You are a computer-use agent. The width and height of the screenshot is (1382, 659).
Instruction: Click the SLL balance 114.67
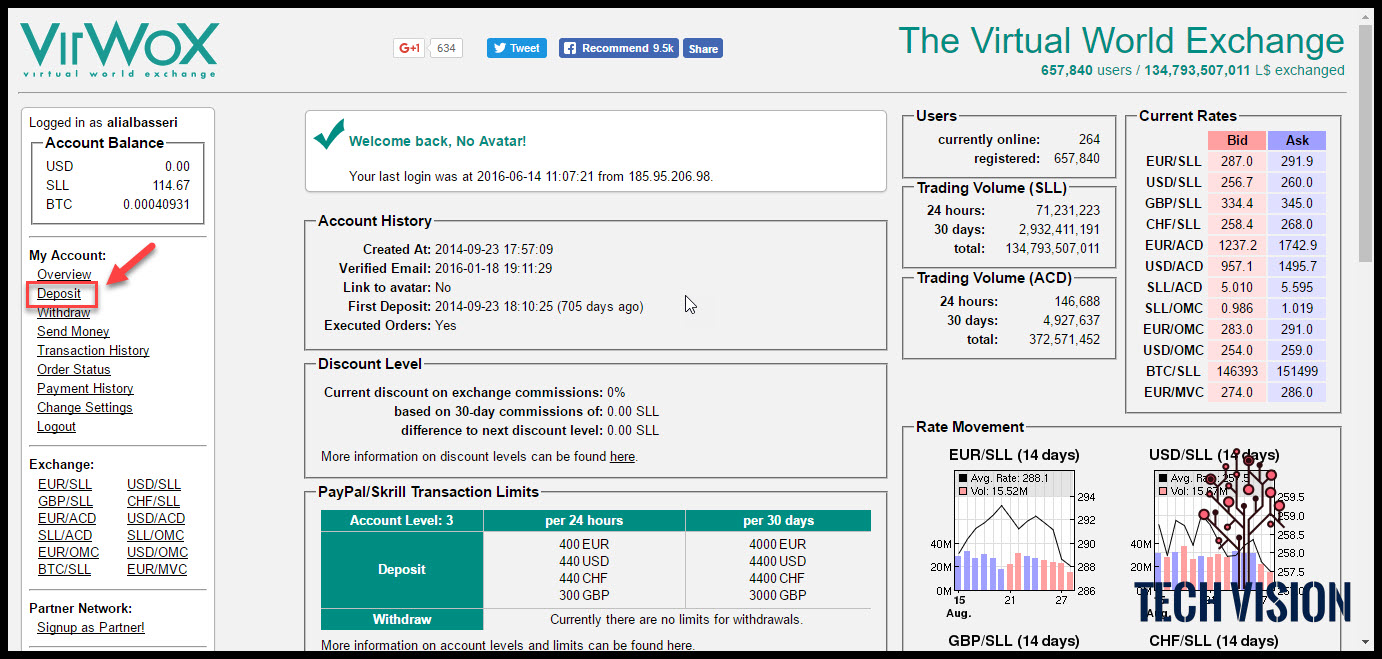point(172,185)
